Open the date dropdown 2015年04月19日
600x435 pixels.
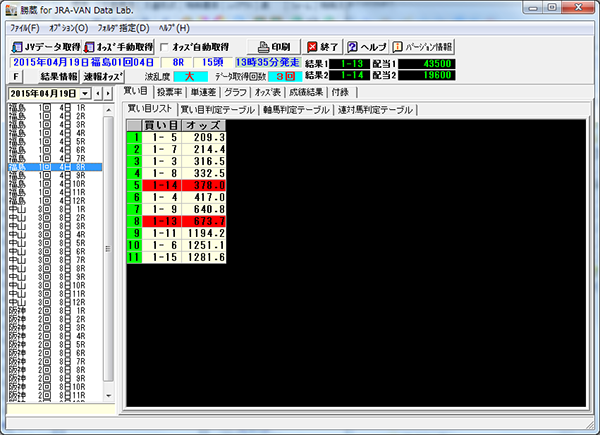(85, 93)
